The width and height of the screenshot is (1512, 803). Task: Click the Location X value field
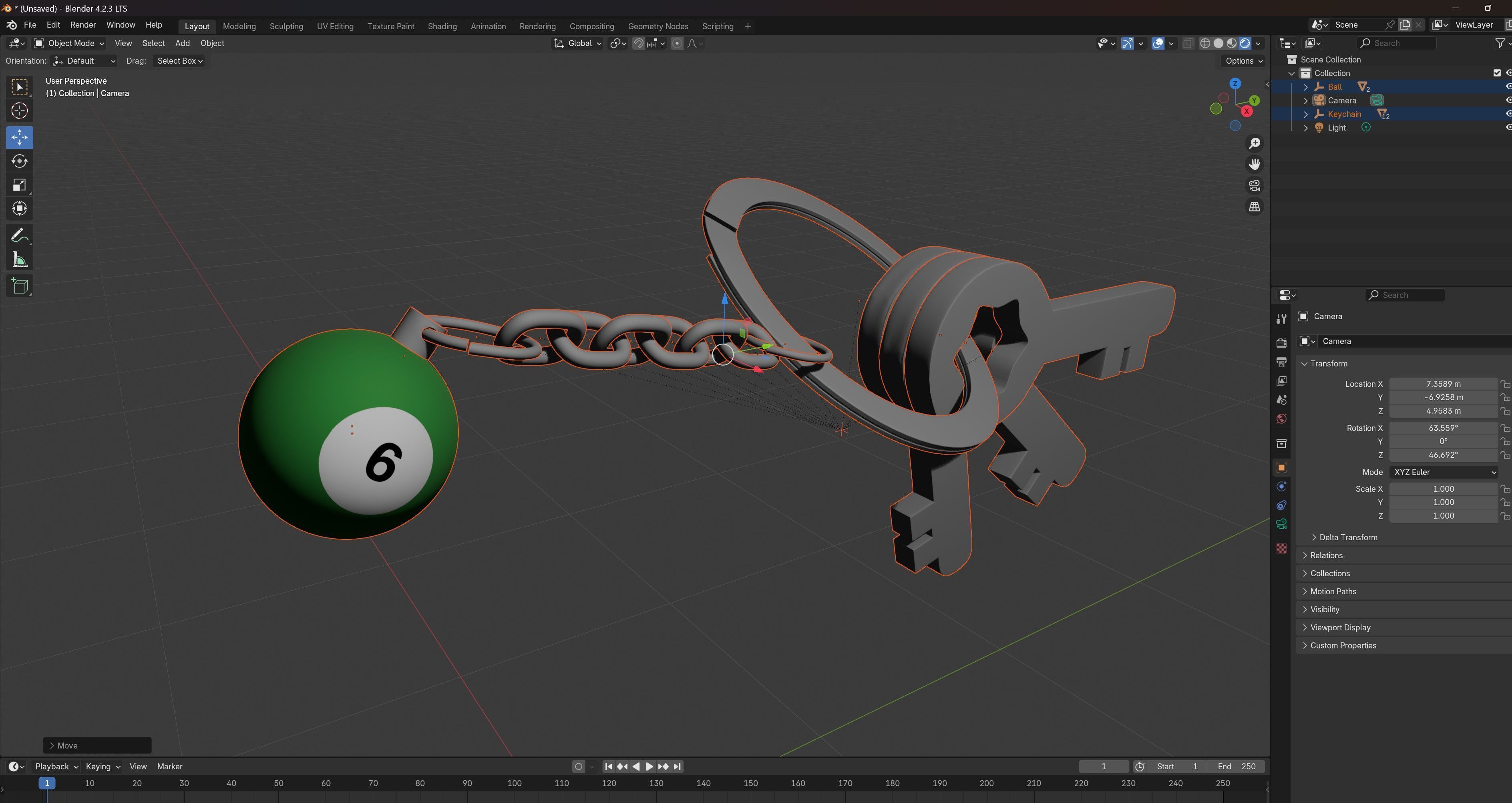[x=1443, y=384]
